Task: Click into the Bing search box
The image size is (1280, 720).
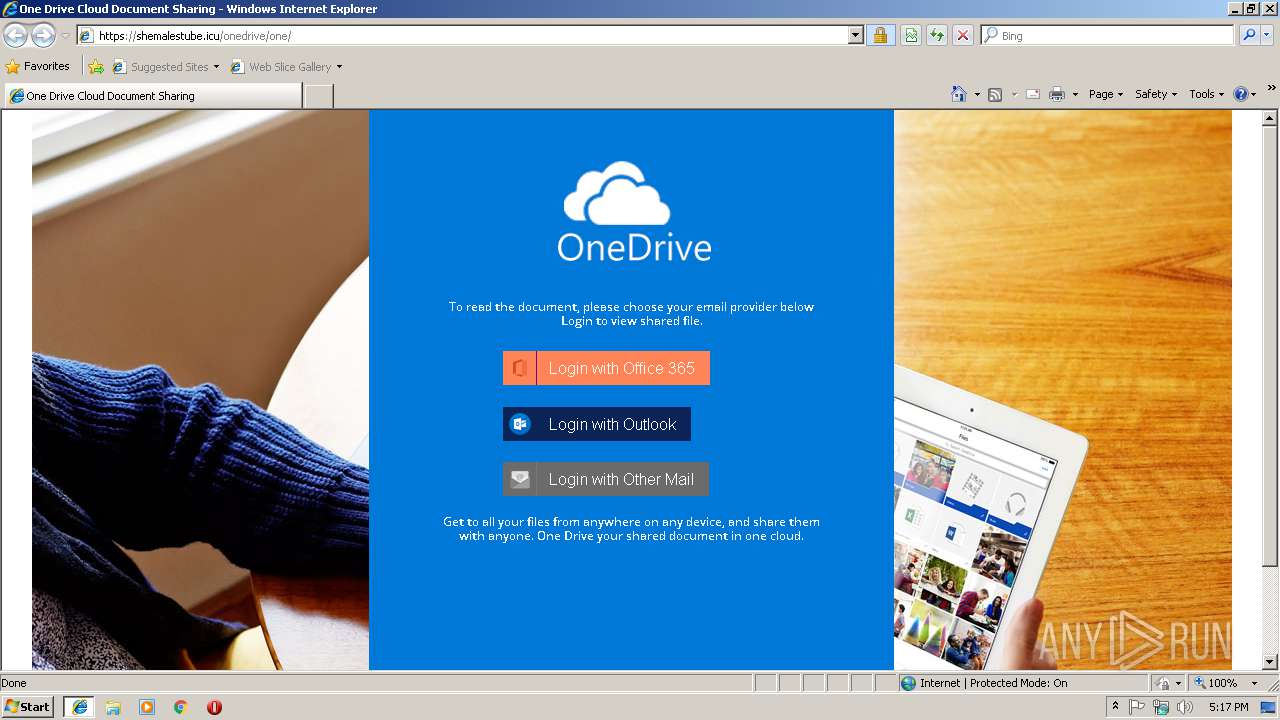Action: coord(1107,35)
